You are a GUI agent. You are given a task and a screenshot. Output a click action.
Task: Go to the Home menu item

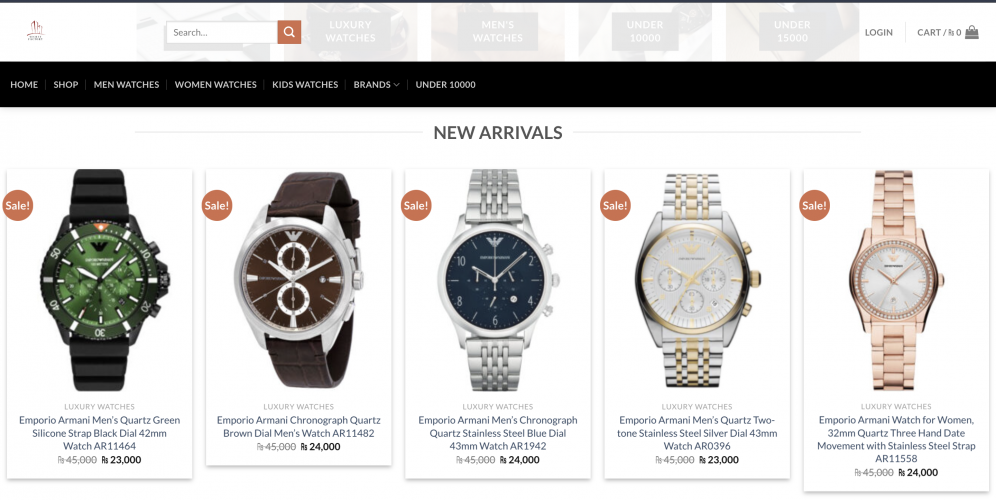tap(24, 84)
